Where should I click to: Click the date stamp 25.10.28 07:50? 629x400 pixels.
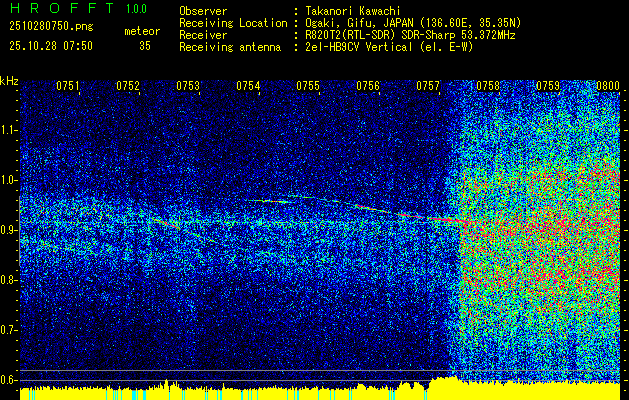click(51, 46)
